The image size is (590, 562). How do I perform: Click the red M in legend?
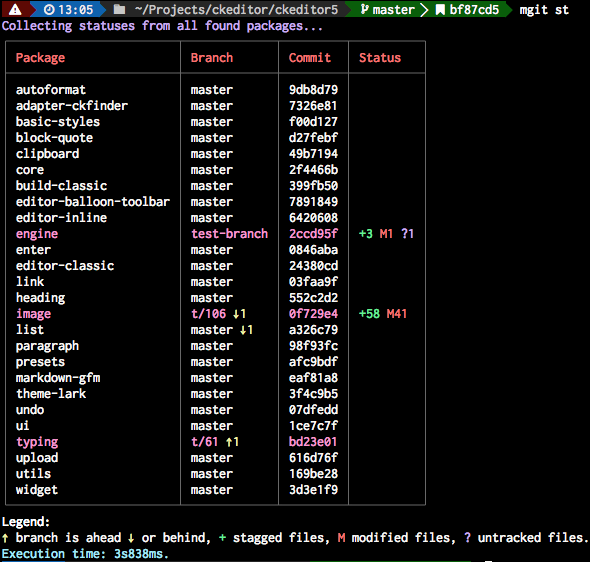point(341,538)
